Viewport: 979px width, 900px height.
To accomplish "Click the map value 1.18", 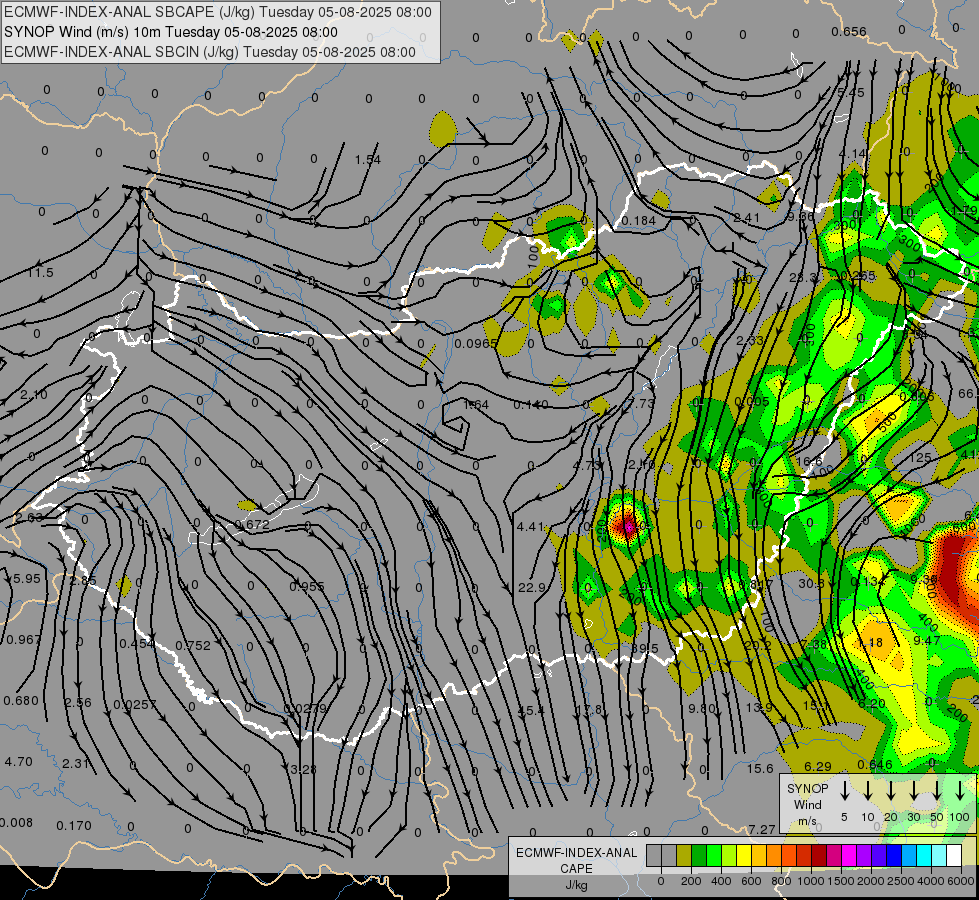I will (870, 643).
